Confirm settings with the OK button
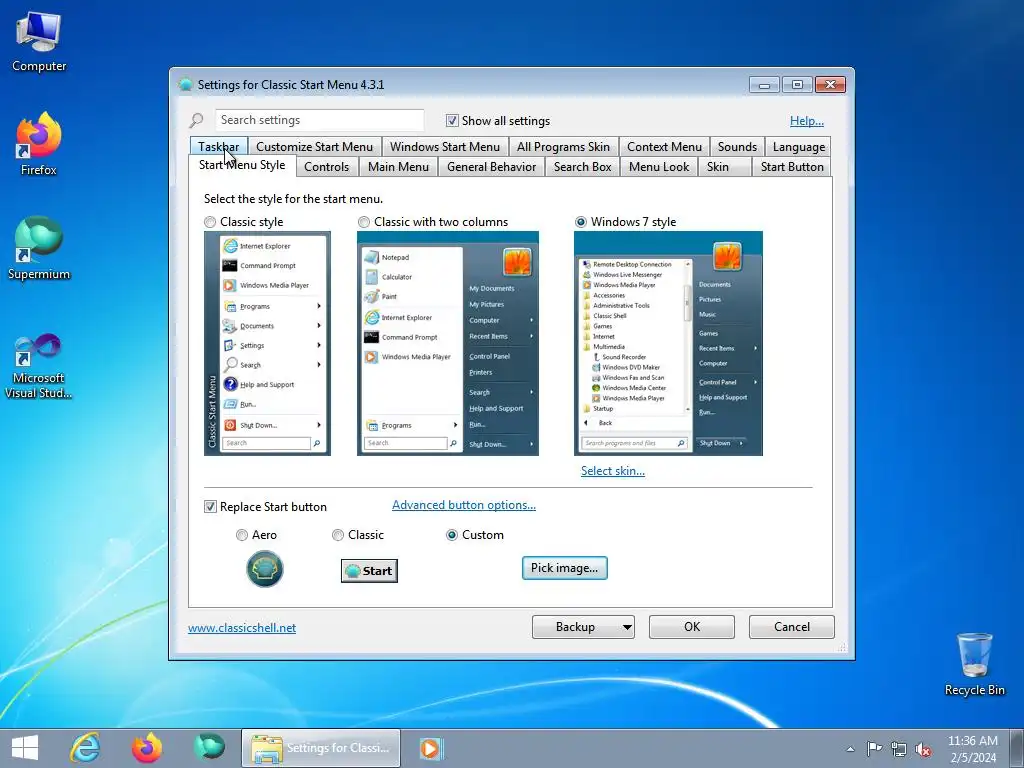This screenshot has width=1024, height=768. click(x=692, y=627)
